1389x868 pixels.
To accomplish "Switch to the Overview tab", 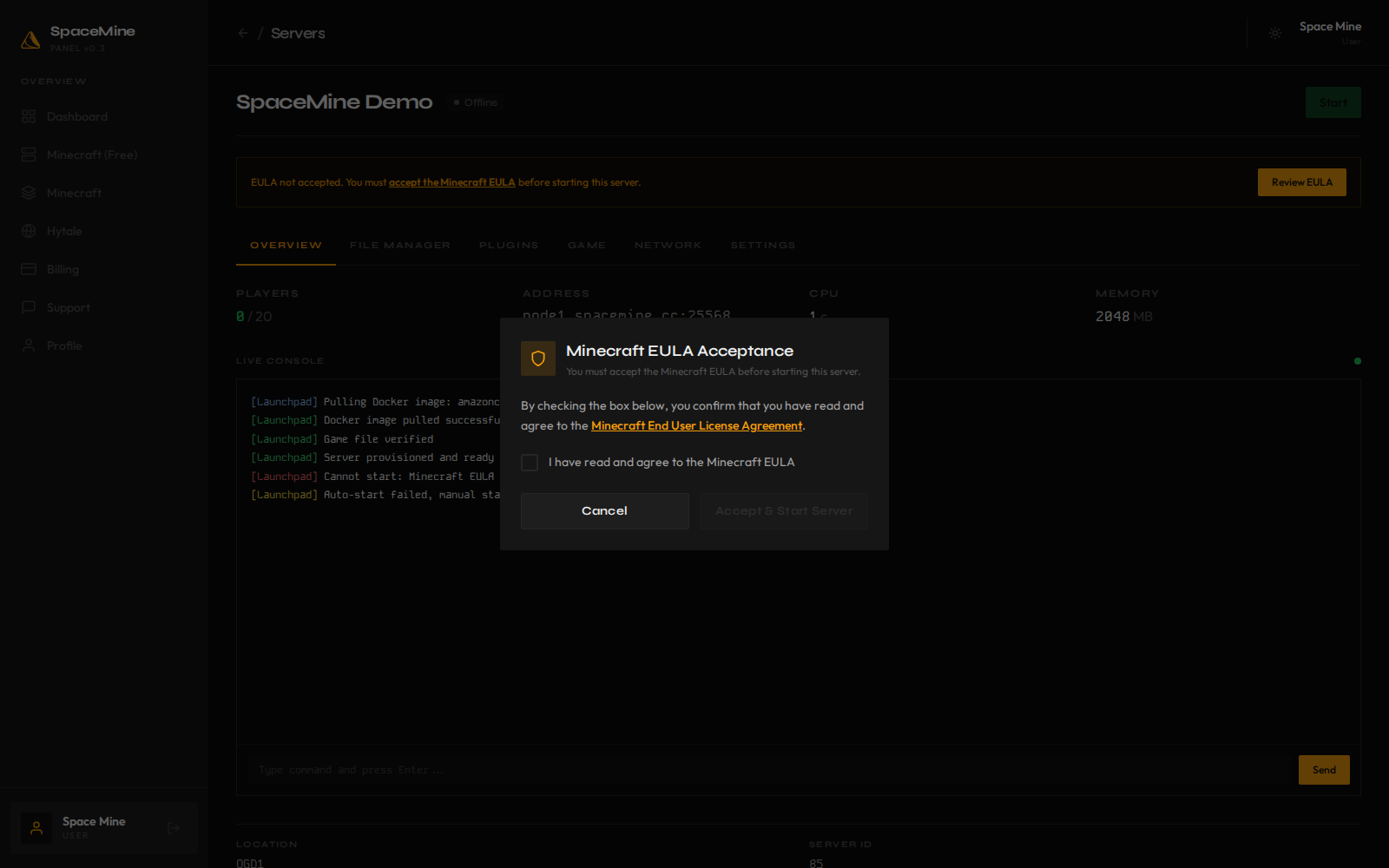I will 286,246.
